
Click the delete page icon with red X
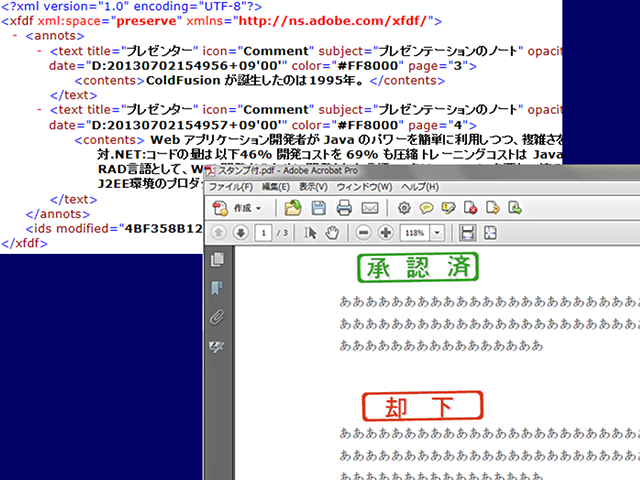[471, 208]
